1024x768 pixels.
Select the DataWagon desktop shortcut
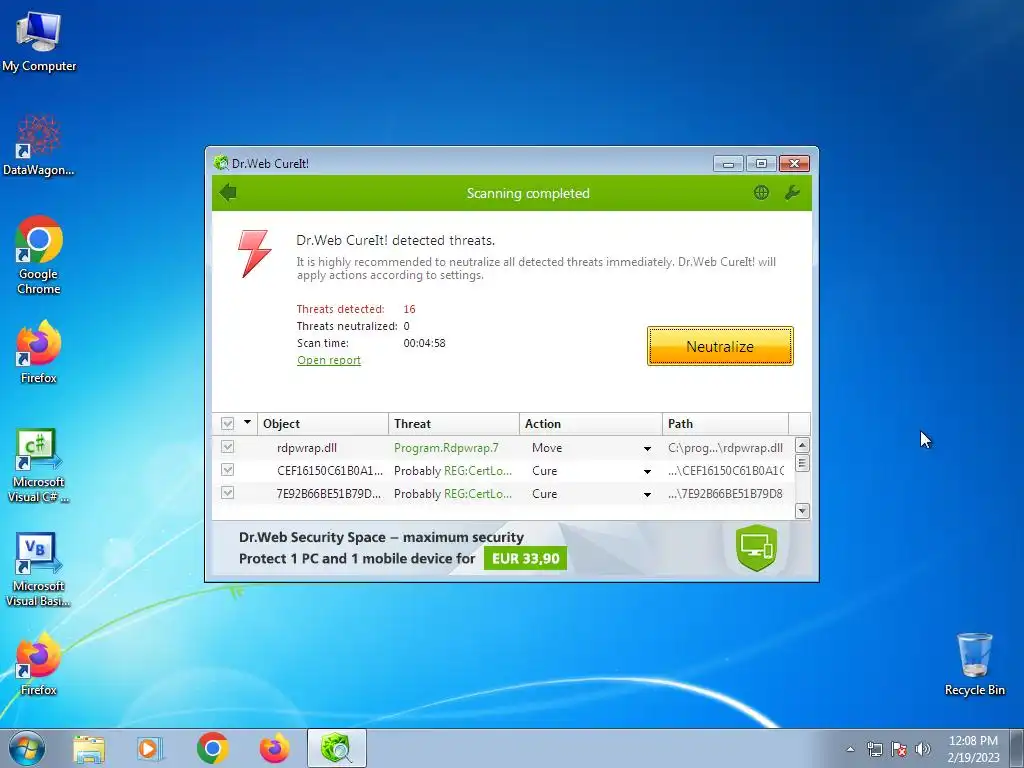(39, 145)
